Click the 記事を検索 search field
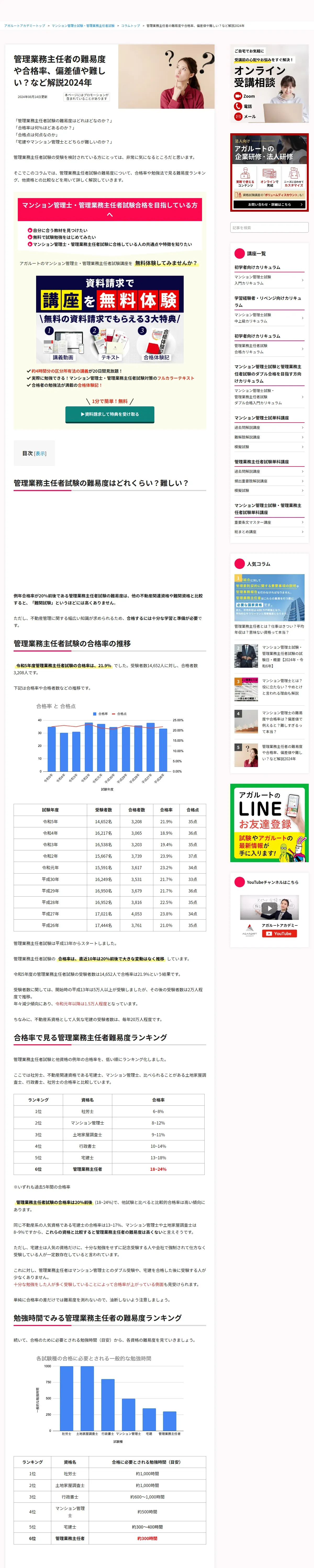This screenshot has width=314, height=1568. [270, 228]
